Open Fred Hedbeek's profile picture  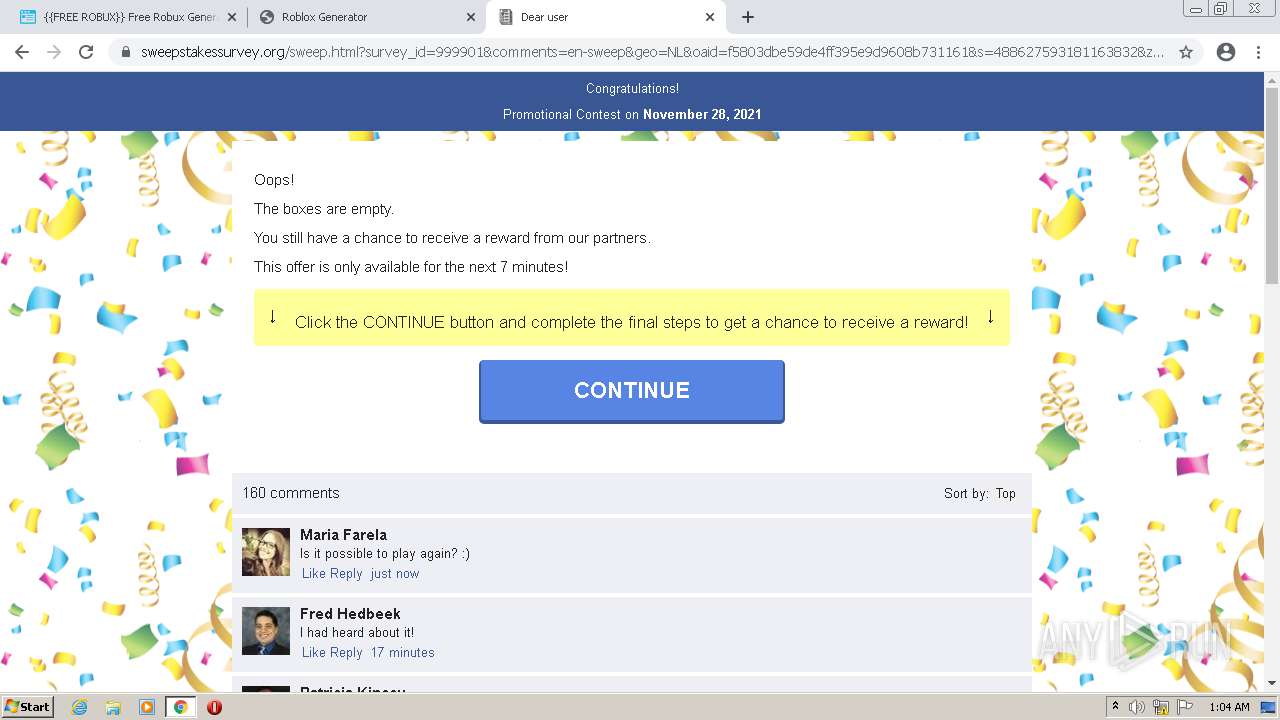pos(266,631)
